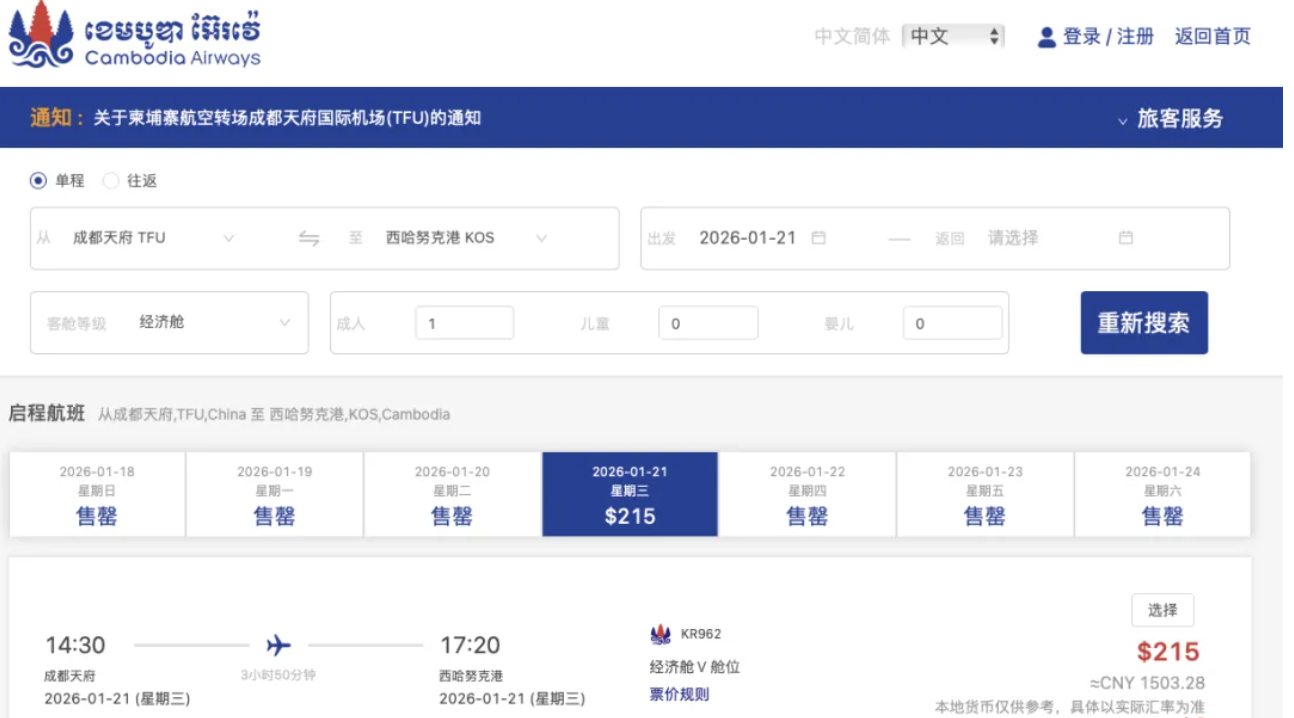The height and width of the screenshot is (718, 1294).
Task: Click the Cambodia Airways logo
Action: 135,36
